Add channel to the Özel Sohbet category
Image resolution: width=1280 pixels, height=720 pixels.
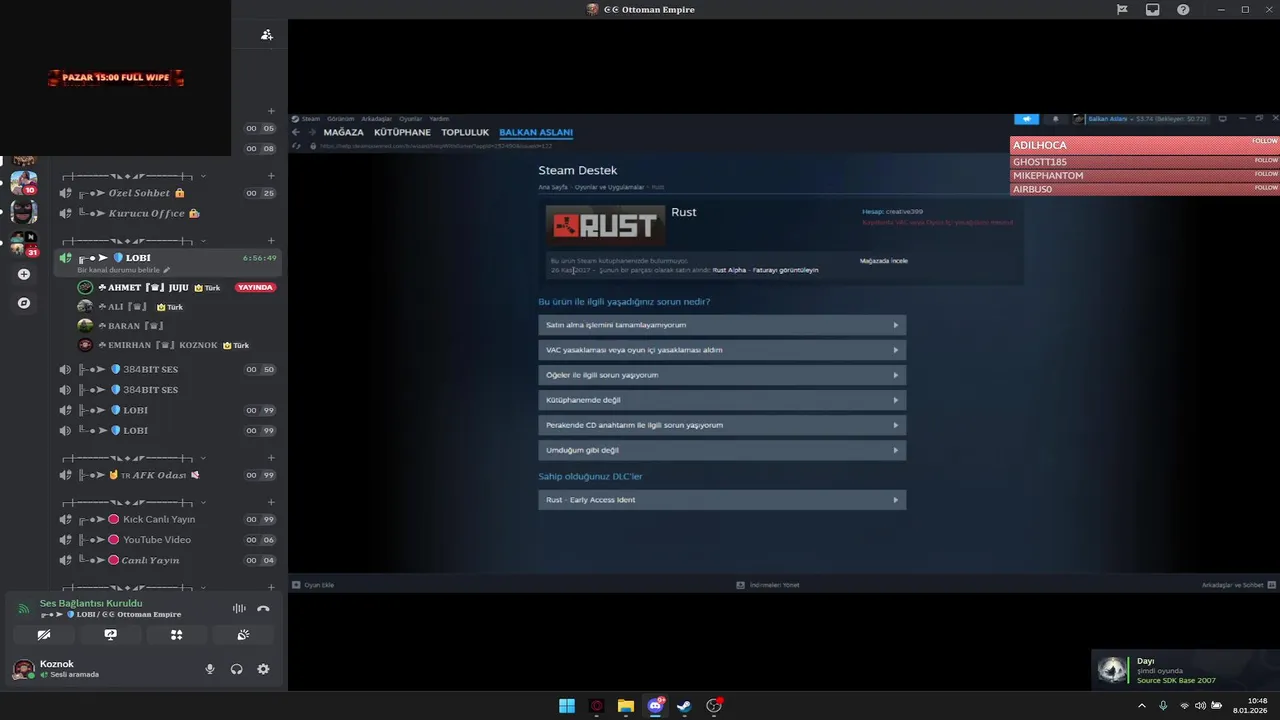[271, 175]
